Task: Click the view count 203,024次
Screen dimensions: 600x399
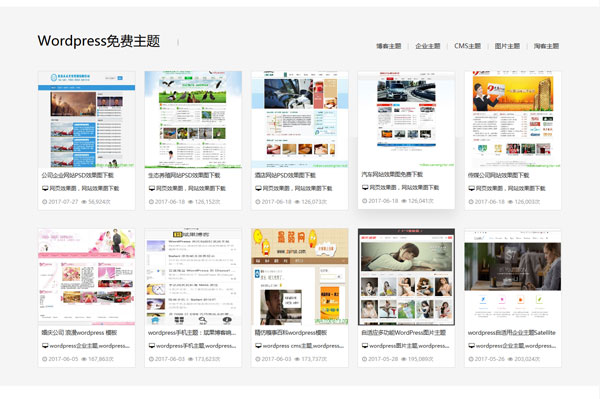Action: click(x=527, y=359)
